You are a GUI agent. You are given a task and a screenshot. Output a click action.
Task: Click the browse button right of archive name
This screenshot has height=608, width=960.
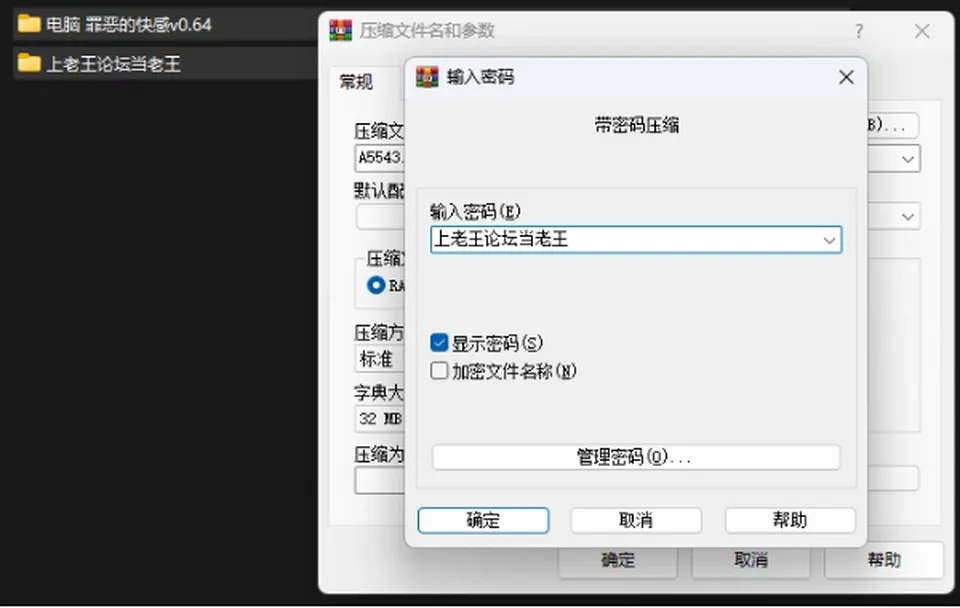point(893,126)
